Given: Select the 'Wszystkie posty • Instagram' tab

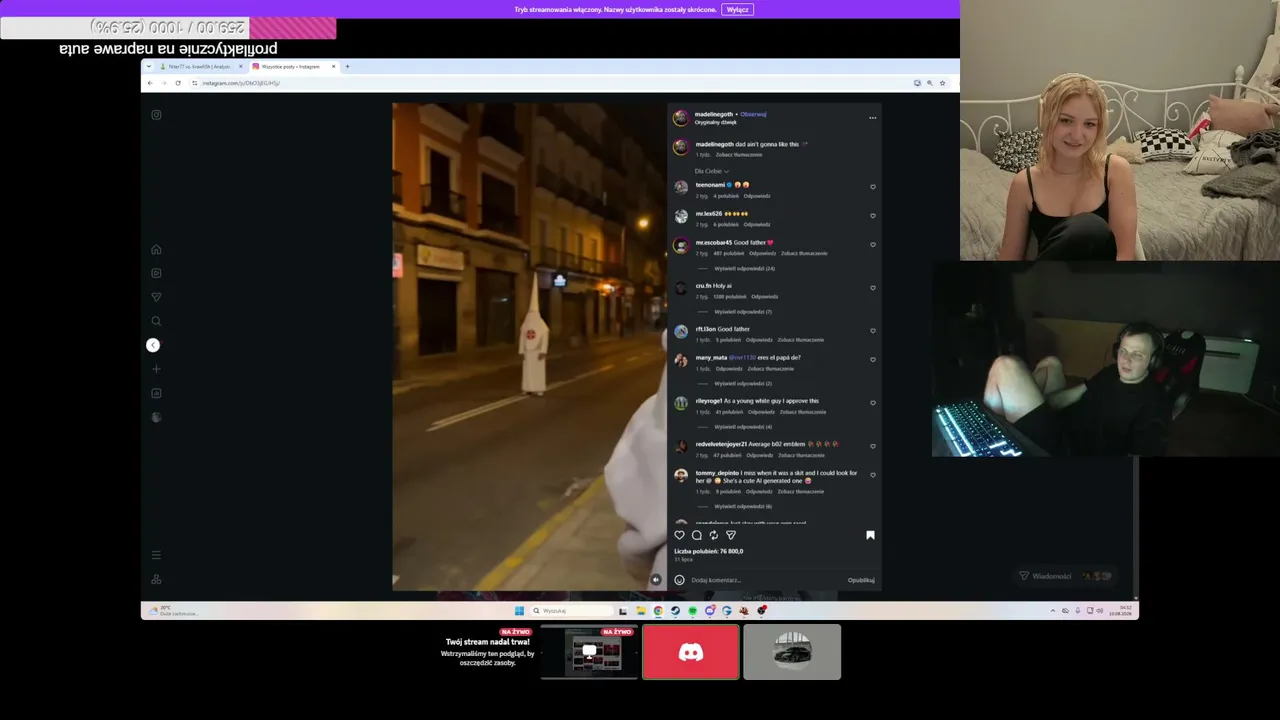Looking at the screenshot, I should click(x=294, y=66).
